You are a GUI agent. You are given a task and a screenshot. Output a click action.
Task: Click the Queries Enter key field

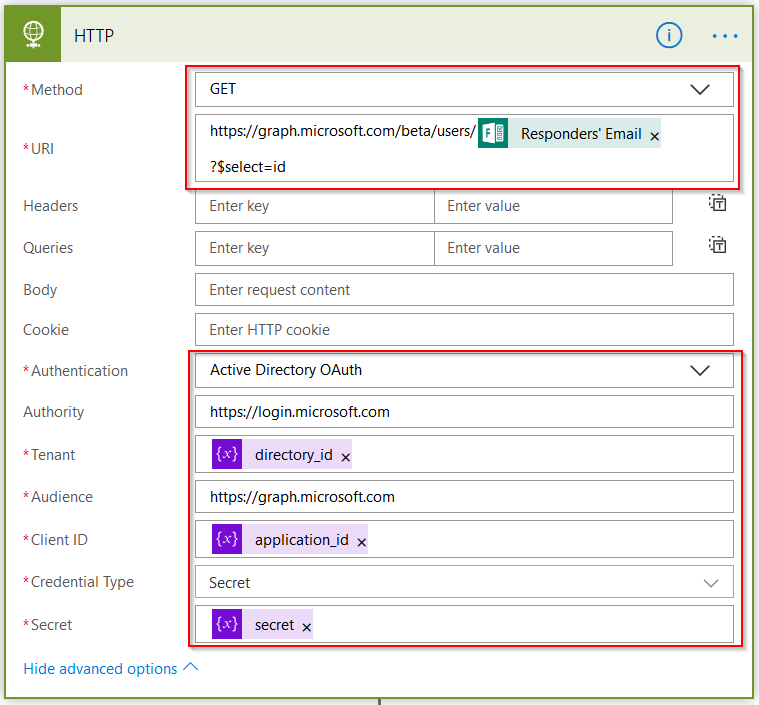[x=315, y=248]
